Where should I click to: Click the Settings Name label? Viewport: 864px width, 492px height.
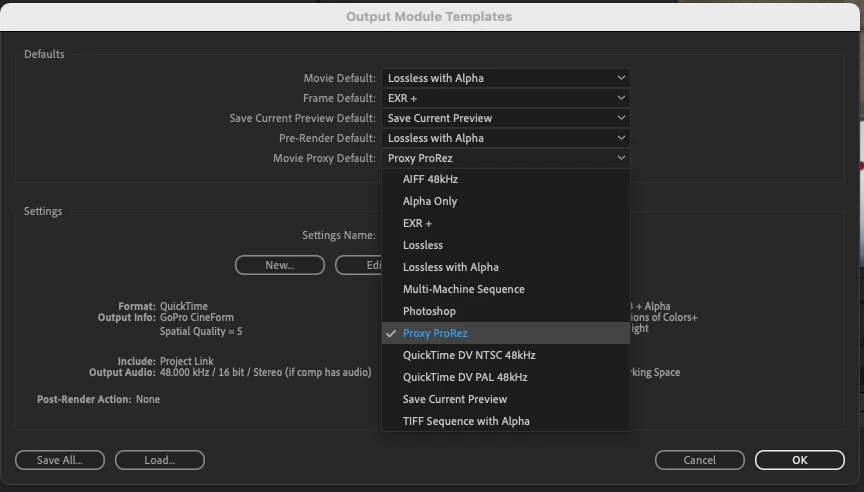pos(339,235)
